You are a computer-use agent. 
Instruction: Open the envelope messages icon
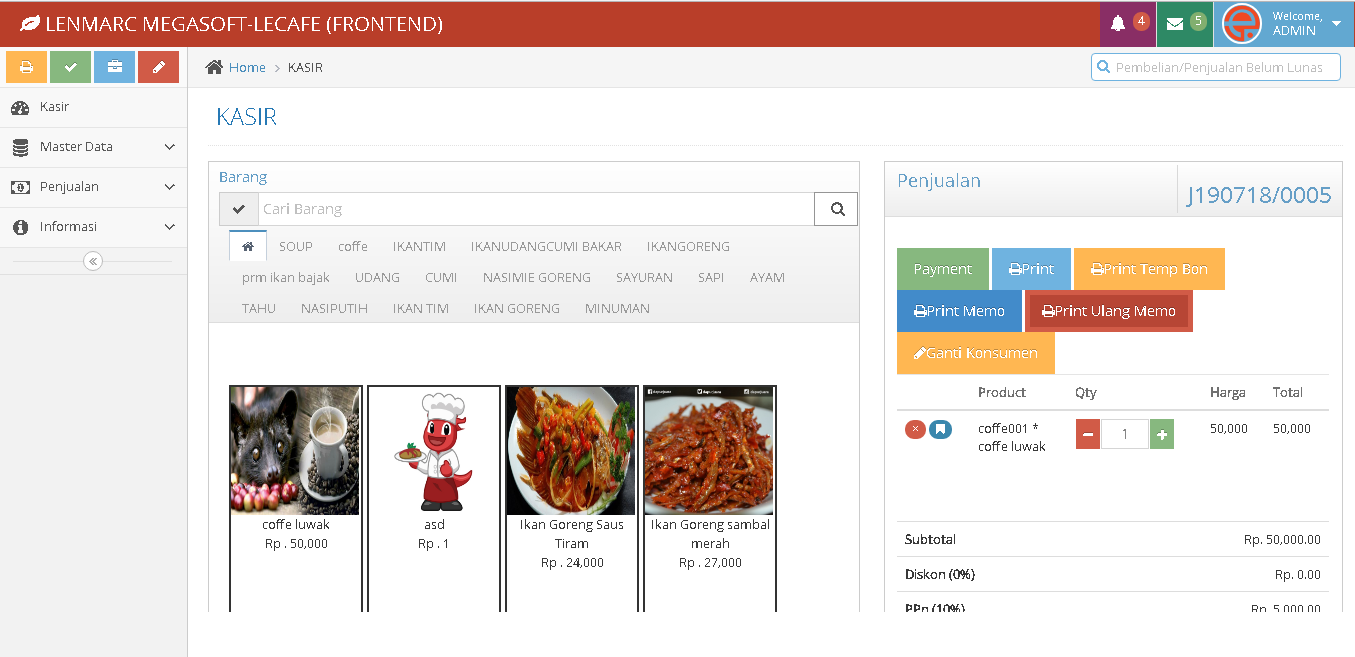1175,23
